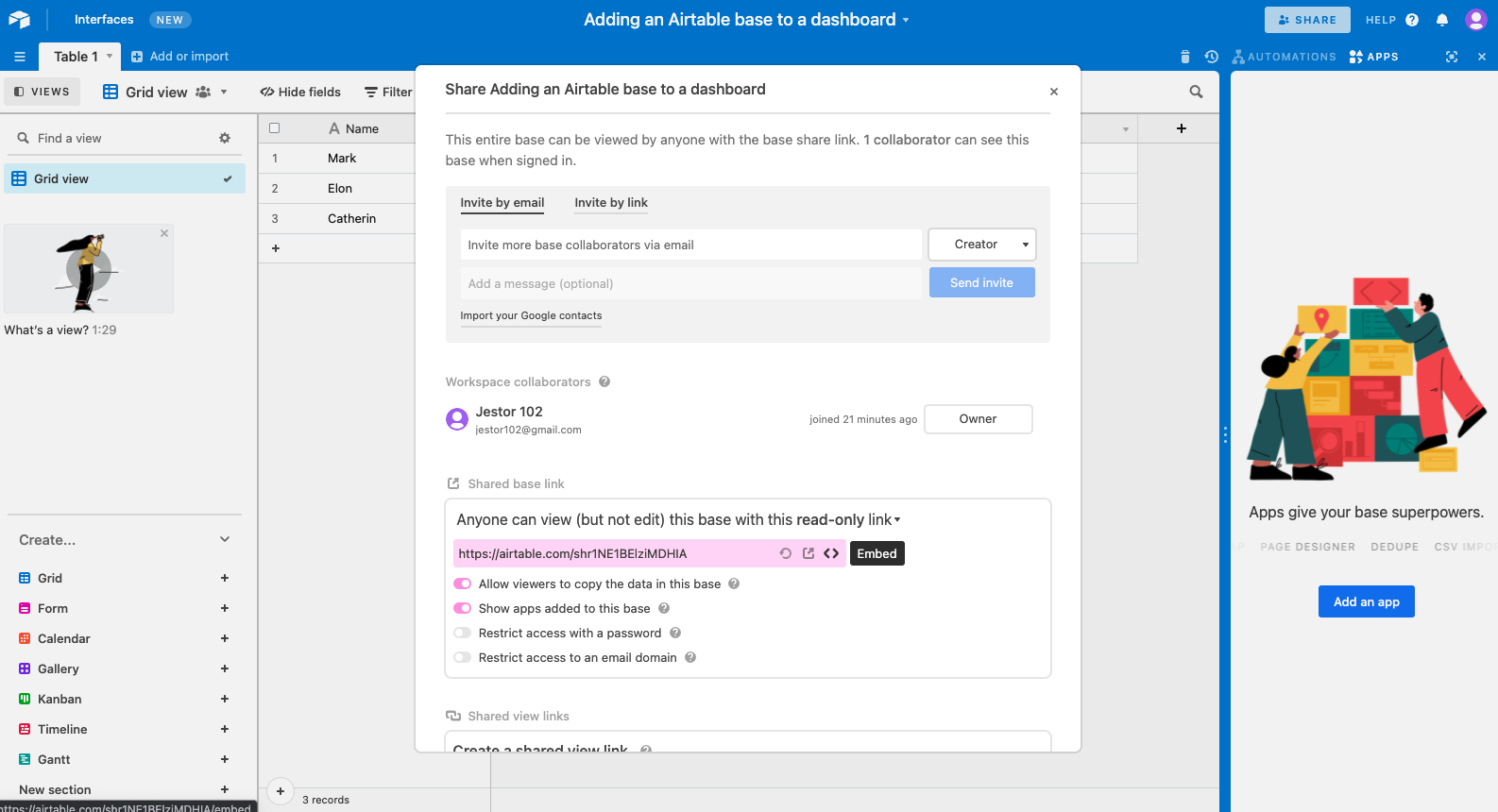Open the base trash icon
Viewport: 1498px width, 812px height.
(1185, 57)
